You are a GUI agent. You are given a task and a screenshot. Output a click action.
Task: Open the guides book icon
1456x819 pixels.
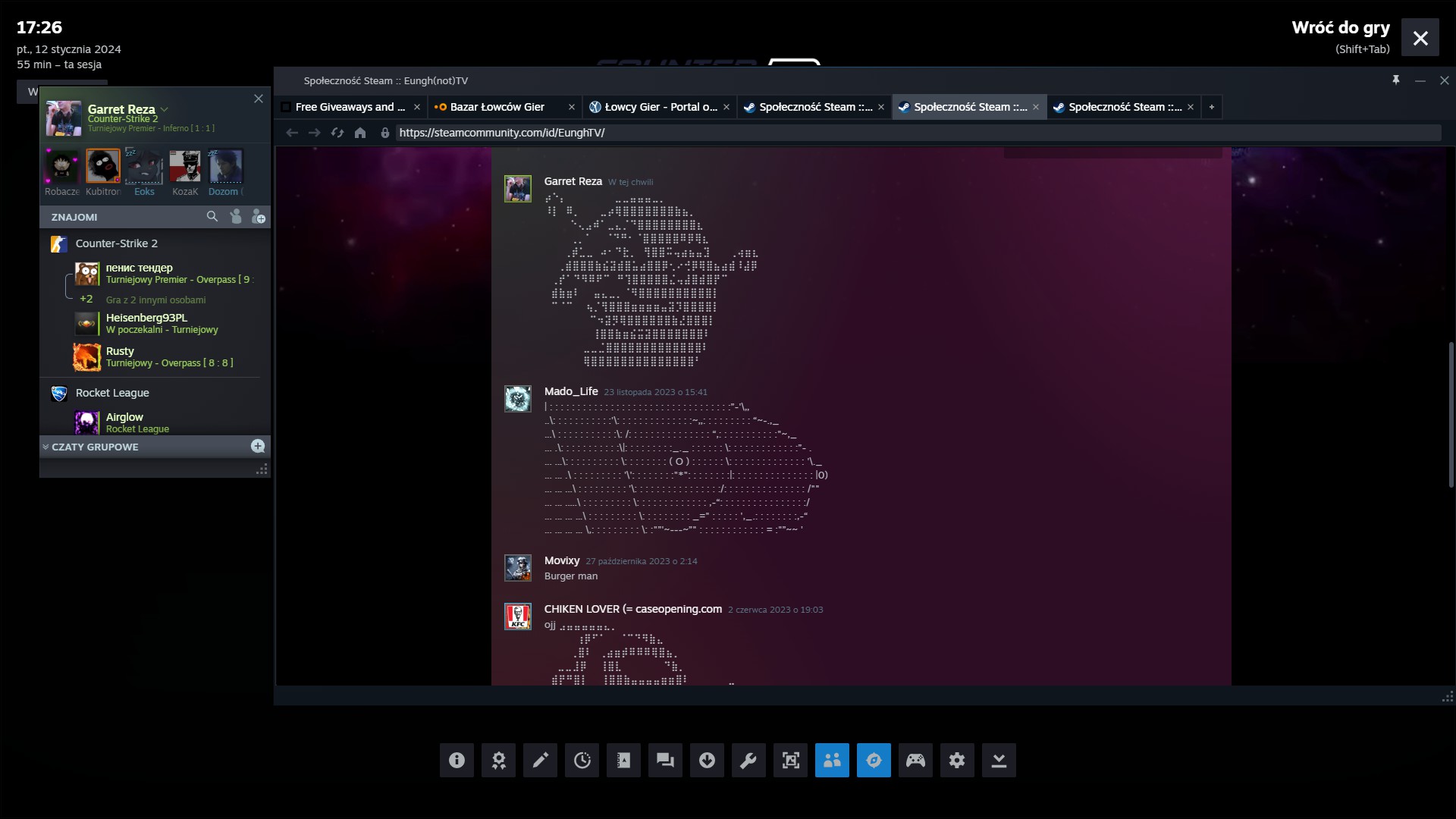tap(623, 760)
